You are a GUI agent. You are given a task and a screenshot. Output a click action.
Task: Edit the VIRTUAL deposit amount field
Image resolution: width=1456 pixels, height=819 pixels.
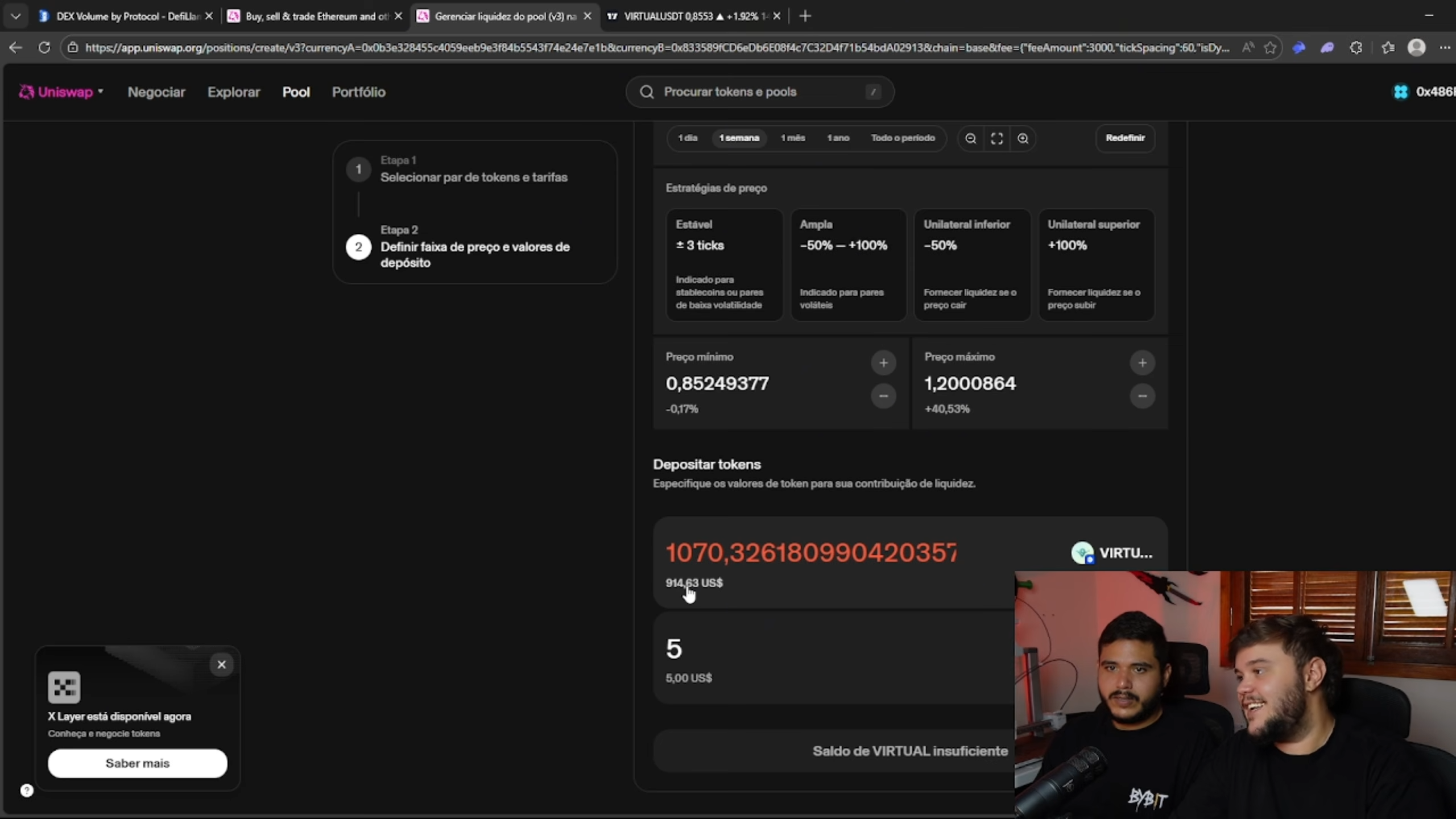pyautogui.click(x=812, y=553)
